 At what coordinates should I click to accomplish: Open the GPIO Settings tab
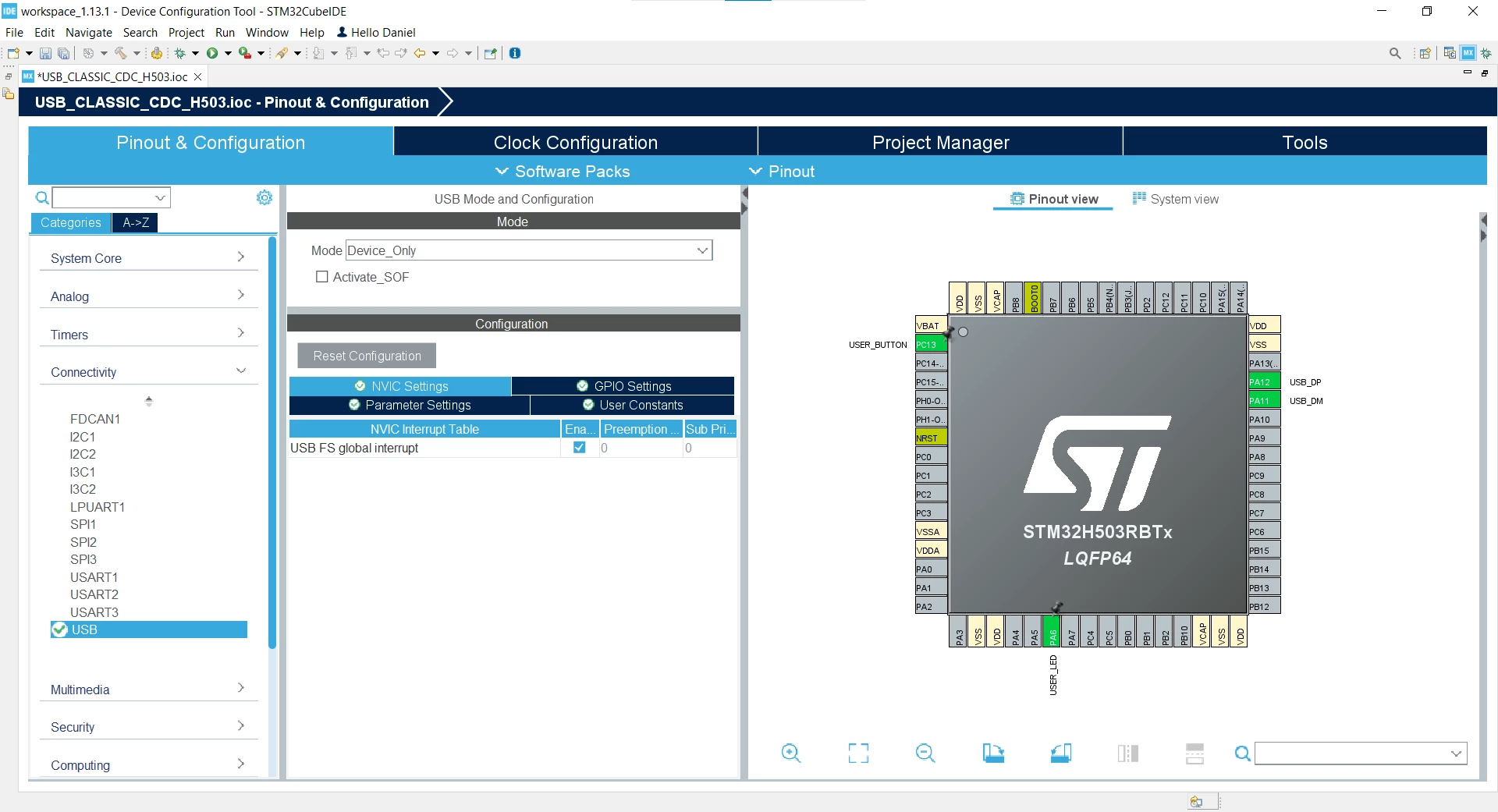623,386
